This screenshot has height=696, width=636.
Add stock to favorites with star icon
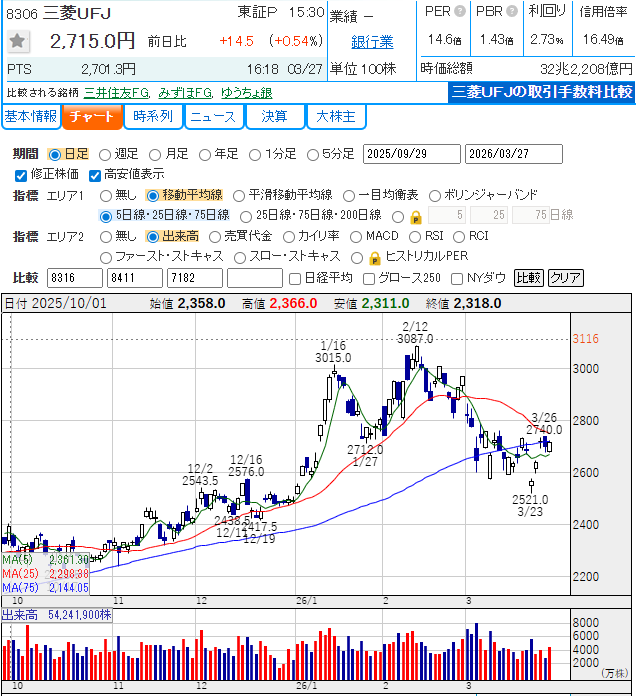click(x=18, y=41)
